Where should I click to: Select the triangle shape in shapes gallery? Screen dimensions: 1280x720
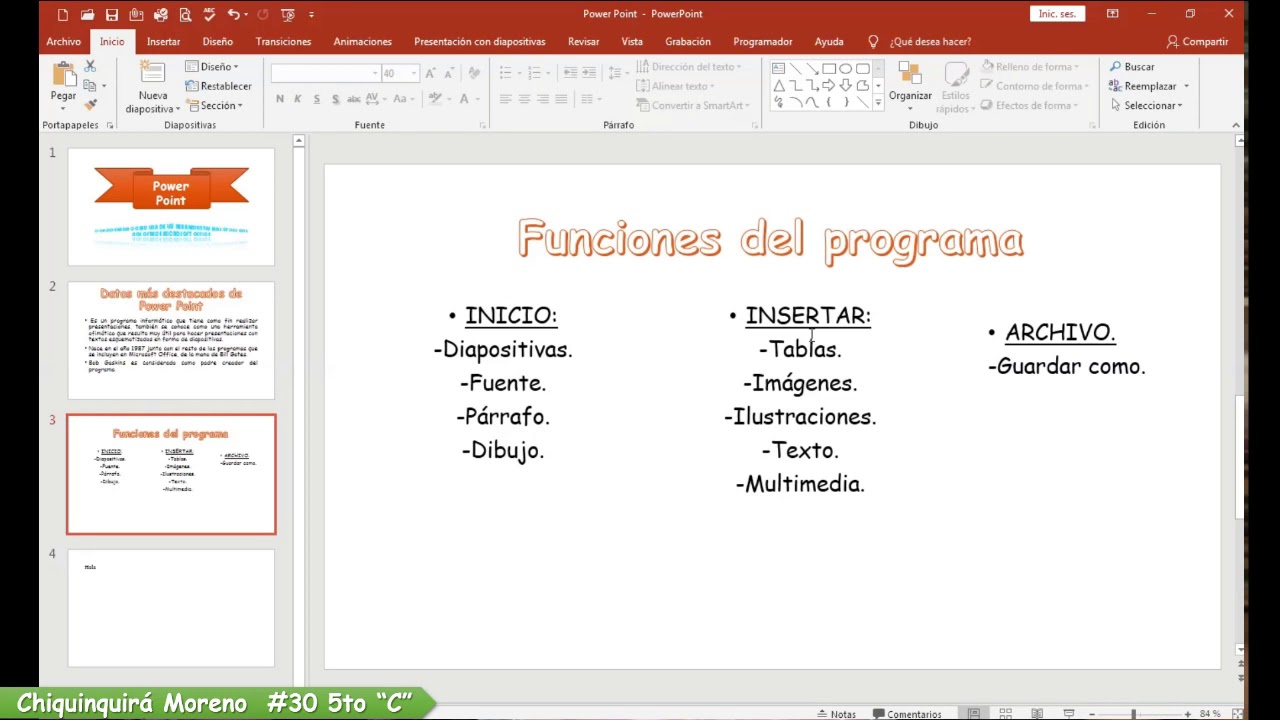[778, 85]
